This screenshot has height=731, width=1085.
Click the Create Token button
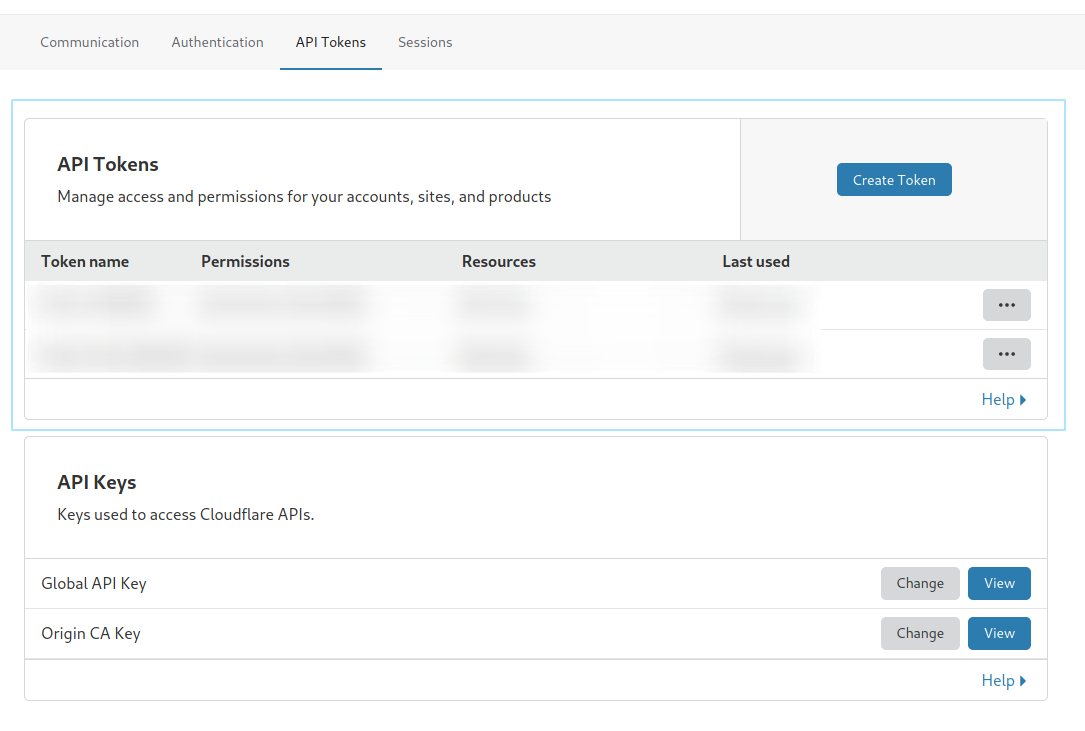click(x=894, y=180)
